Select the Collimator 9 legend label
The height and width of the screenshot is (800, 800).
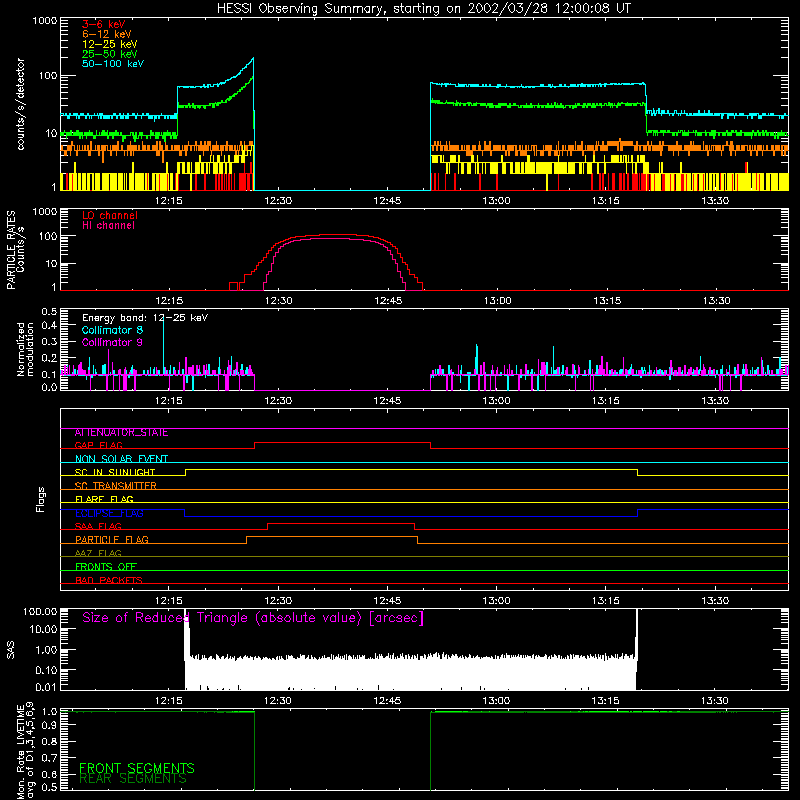(x=112, y=342)
